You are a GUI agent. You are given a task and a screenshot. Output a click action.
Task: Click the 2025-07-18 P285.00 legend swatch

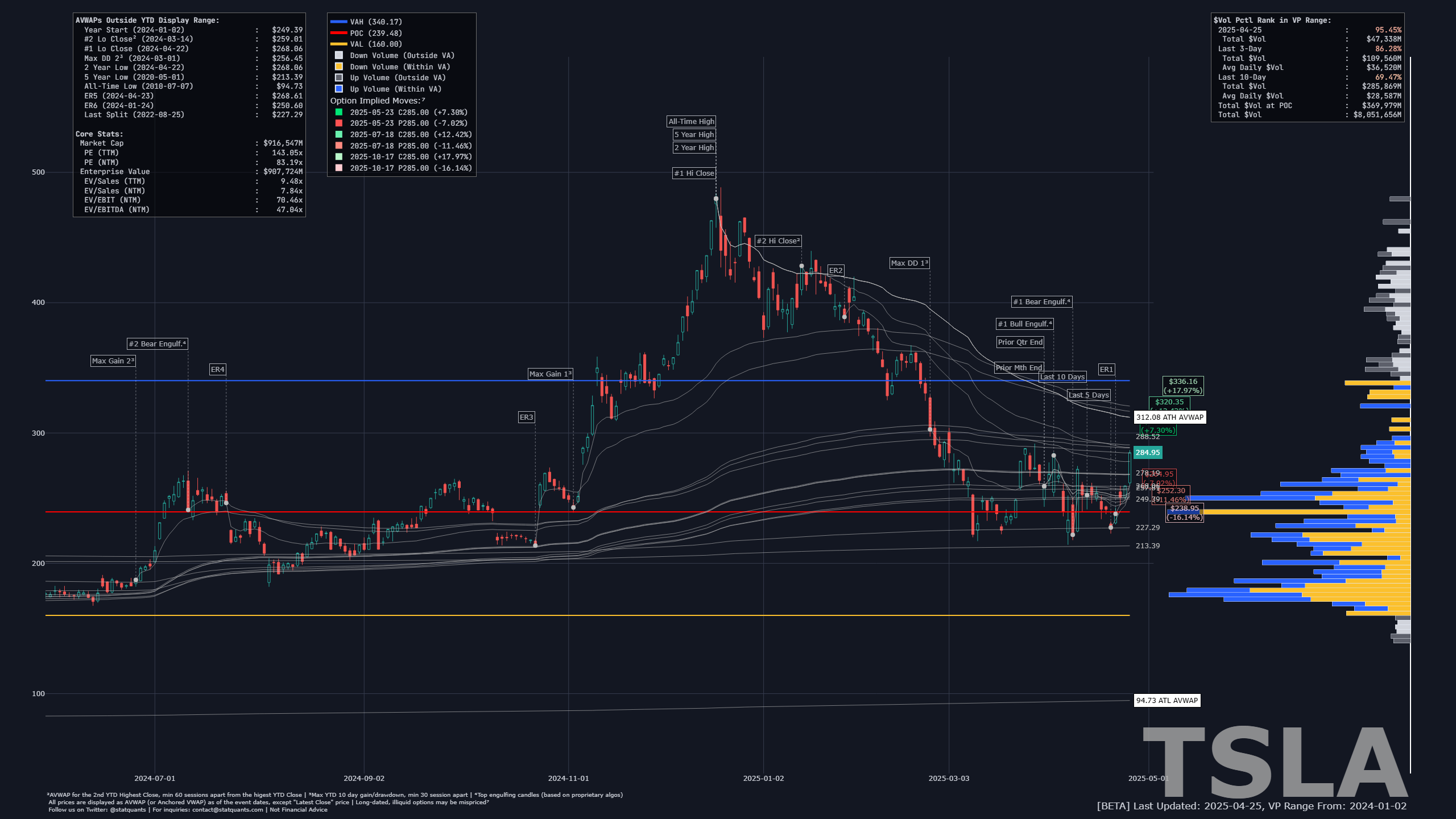coord(339,146)
